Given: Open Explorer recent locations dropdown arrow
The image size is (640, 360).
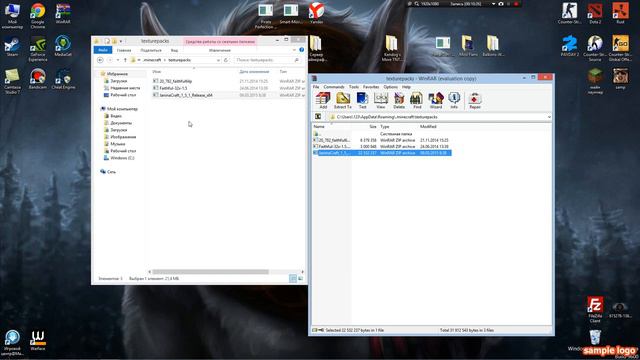Looking at the screenshot, I should tap(118, 60).
